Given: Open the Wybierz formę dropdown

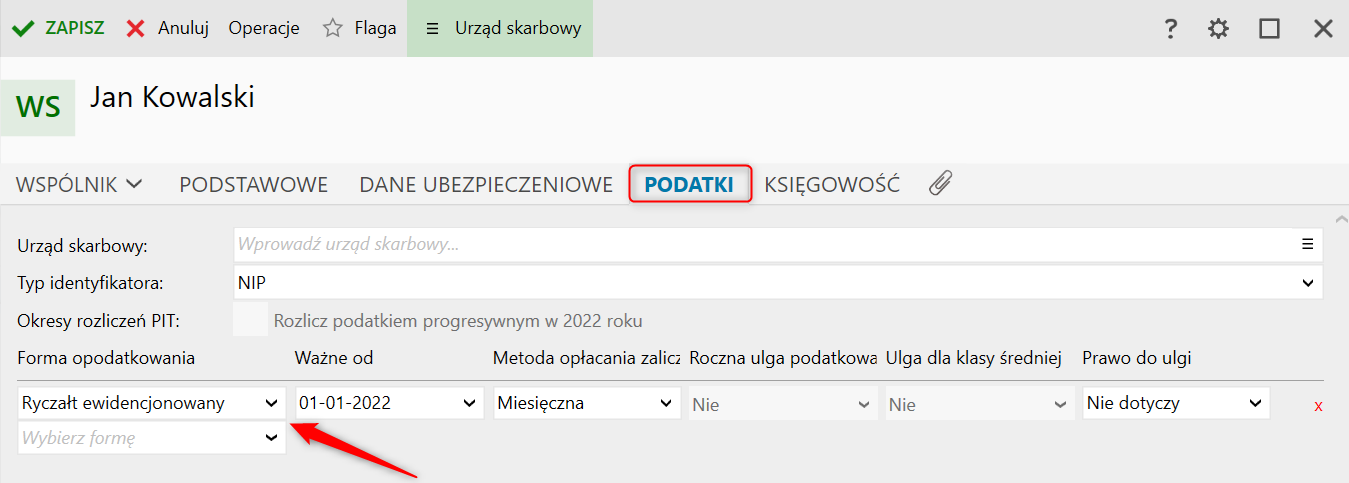Looking at the screenshot, I should (152, 437).
